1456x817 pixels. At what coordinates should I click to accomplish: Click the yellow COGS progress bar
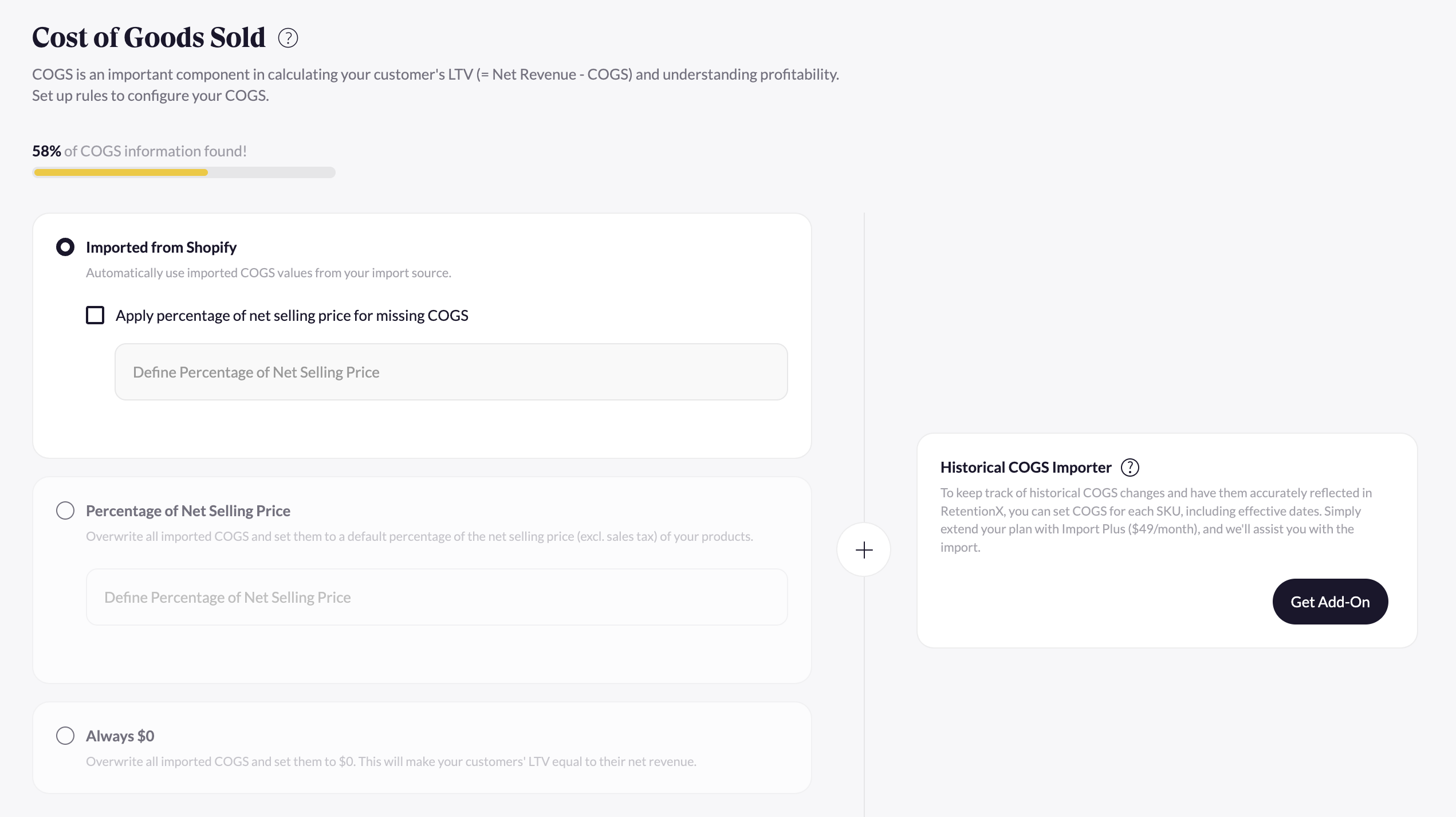(x=120, y=172)
